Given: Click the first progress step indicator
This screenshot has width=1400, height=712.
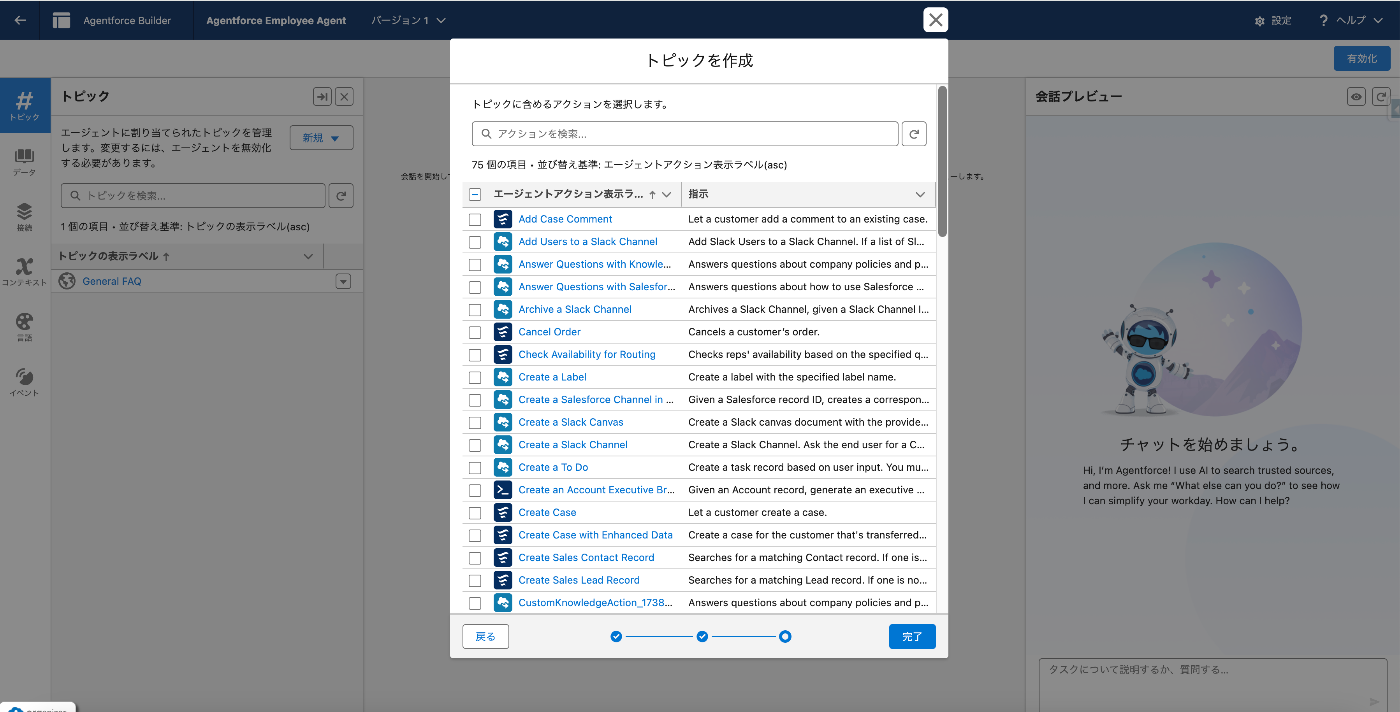Looking at the screenshot, I should (x=616, y=636).
